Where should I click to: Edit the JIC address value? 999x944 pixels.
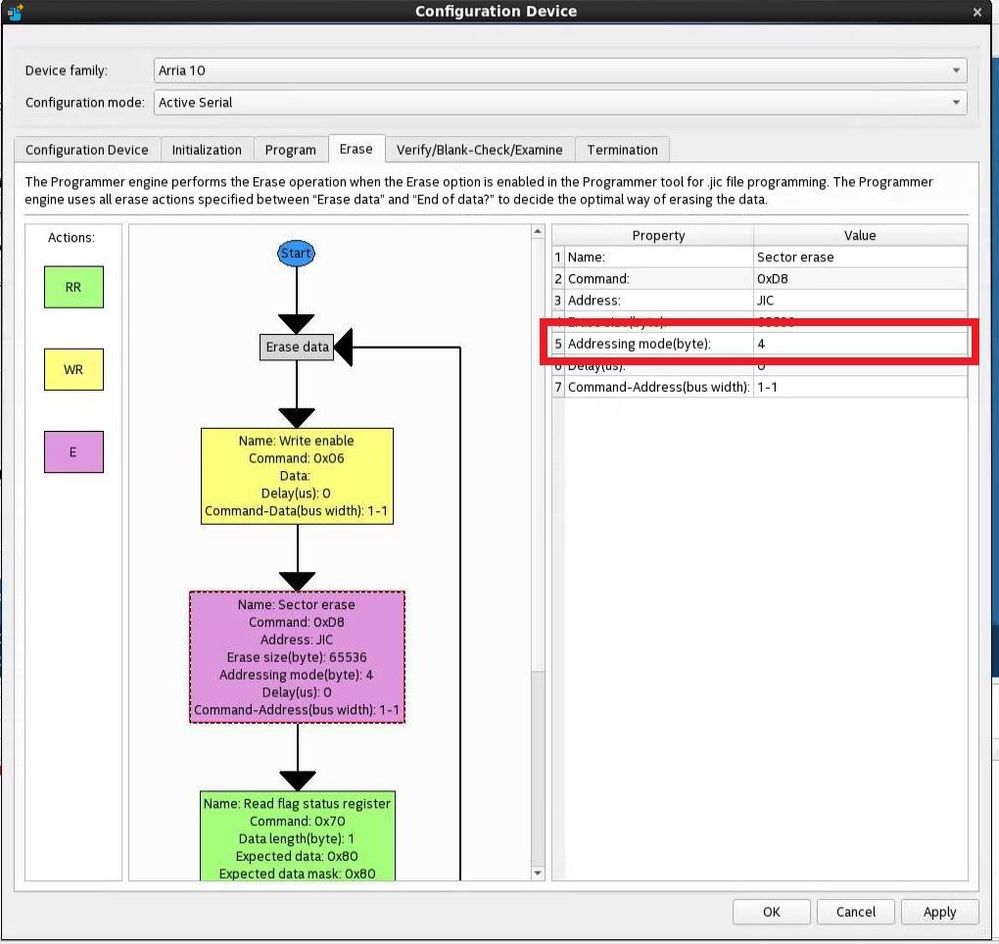coord(860,301)
